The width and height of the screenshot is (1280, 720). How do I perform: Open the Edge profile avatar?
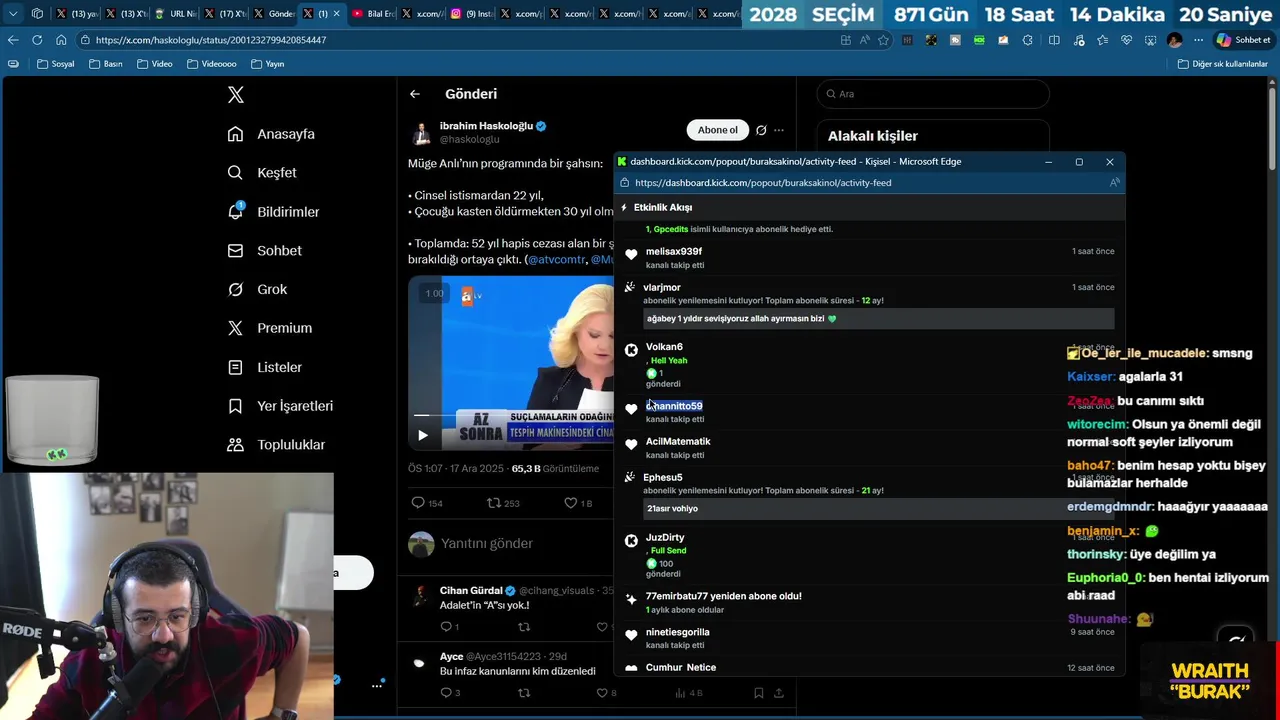click(x=1175, y=40)
